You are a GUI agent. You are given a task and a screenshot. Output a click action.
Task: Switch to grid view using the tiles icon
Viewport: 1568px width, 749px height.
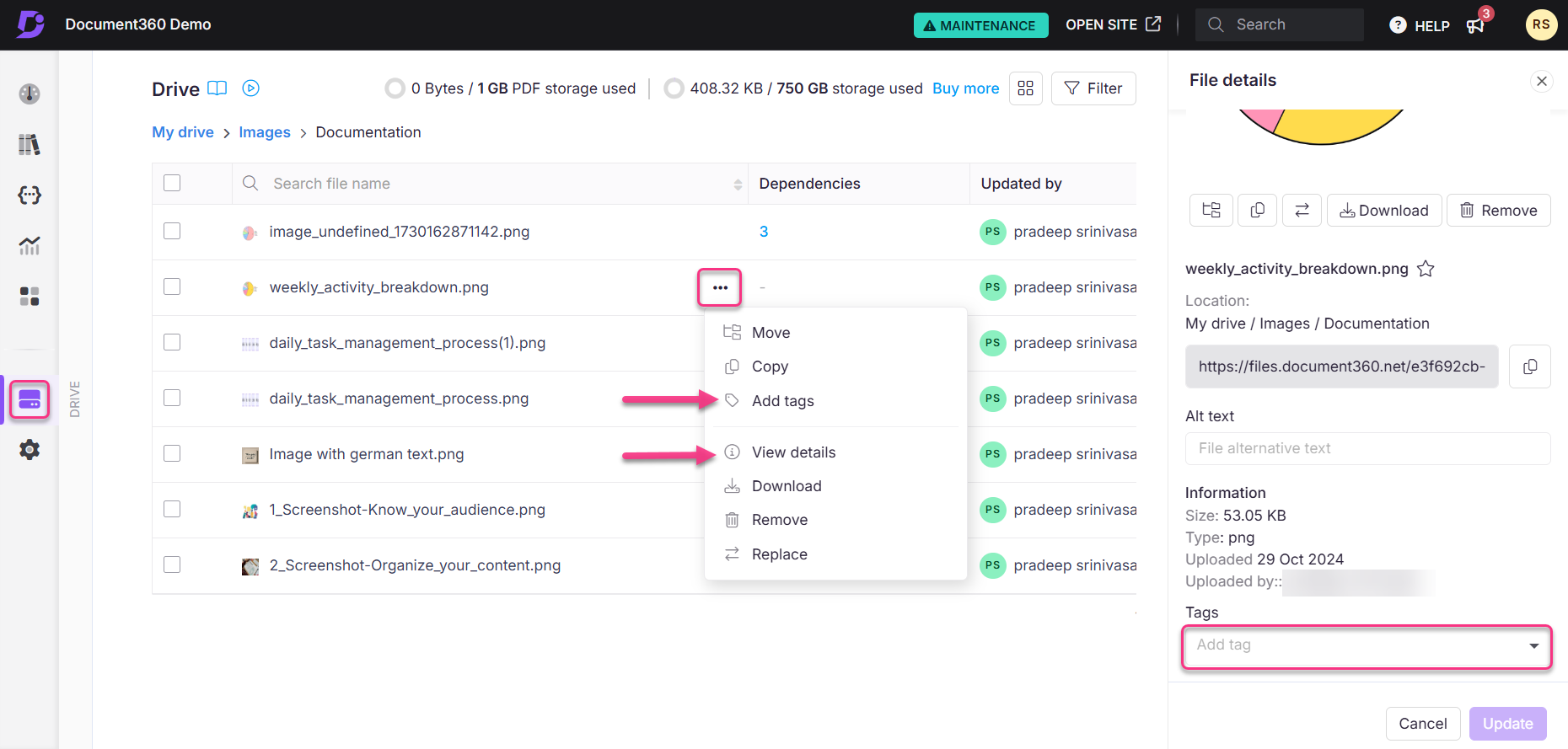pos(1025,88)
